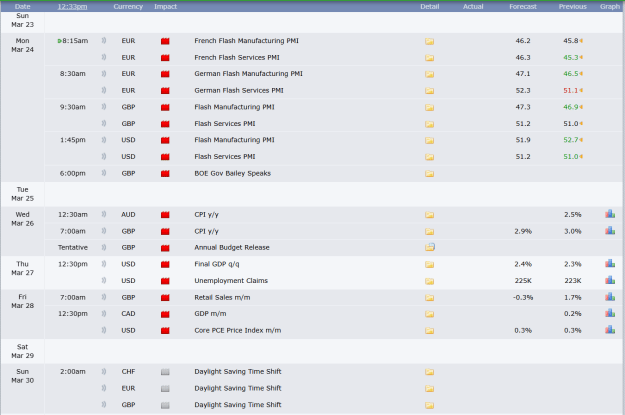Click red impact icon for BOE Gov Bailey Speaks
The image size is (625, 415).
(x=165, y=173)
